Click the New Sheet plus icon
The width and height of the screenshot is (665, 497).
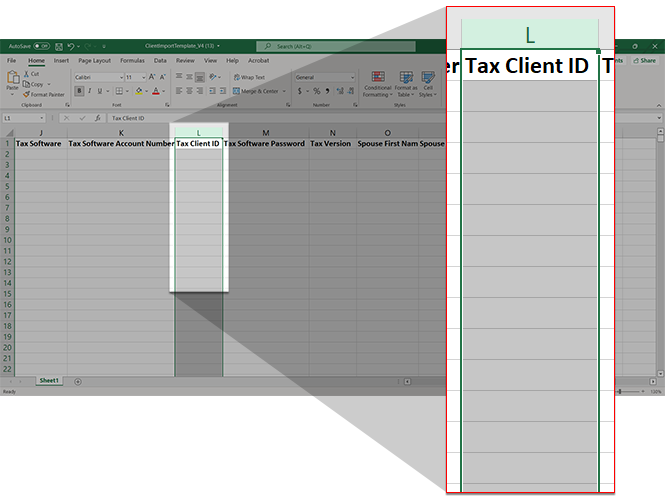pos(78,382)
